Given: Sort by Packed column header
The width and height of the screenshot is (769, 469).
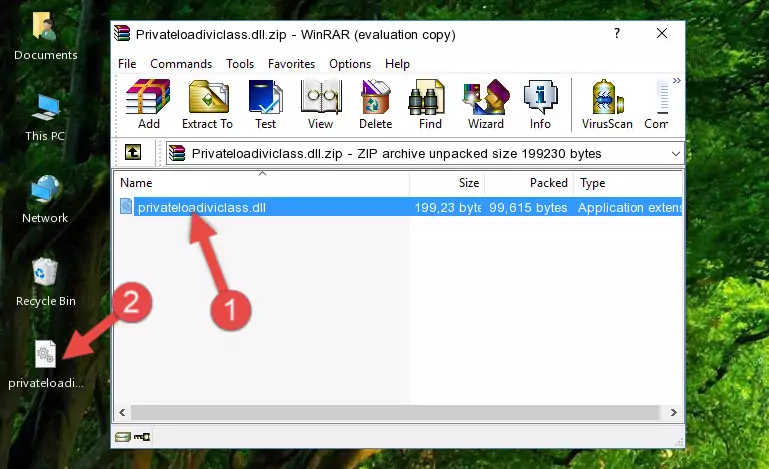Looking at the screenshot, I should click(x=529, y=183).
